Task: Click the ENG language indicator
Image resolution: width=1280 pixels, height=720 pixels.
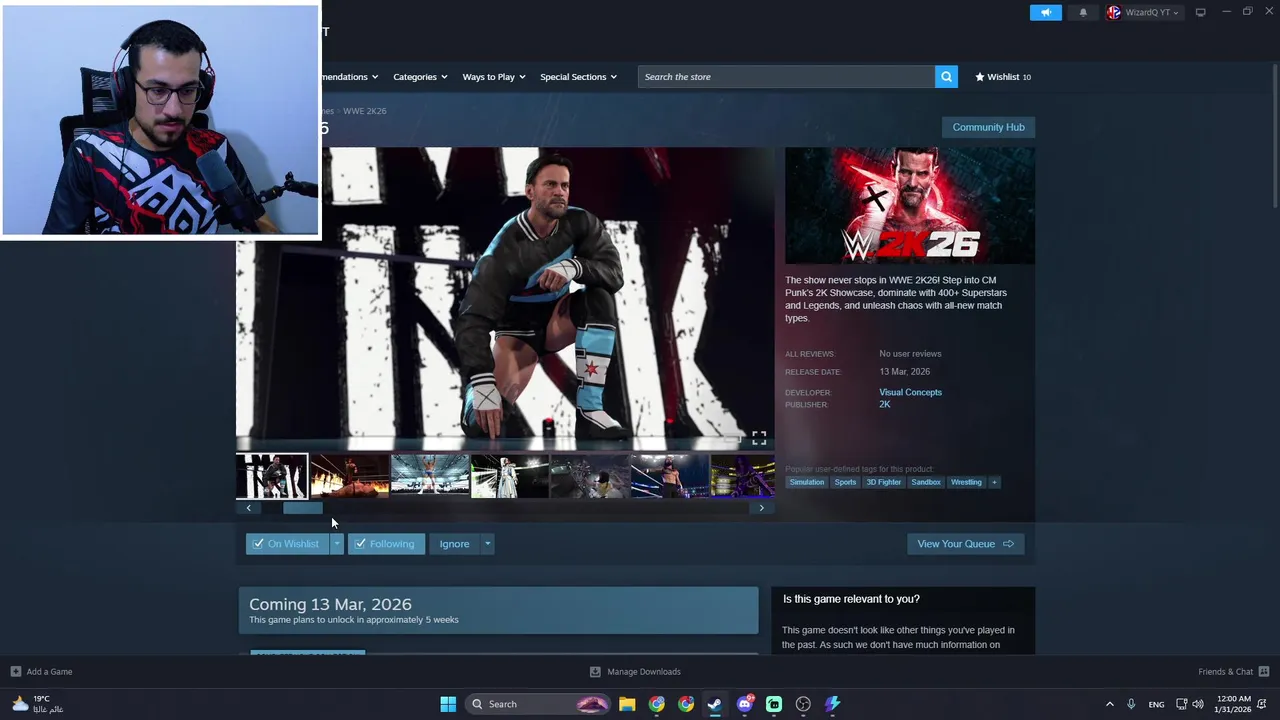Action: (x=1156, y=704)
